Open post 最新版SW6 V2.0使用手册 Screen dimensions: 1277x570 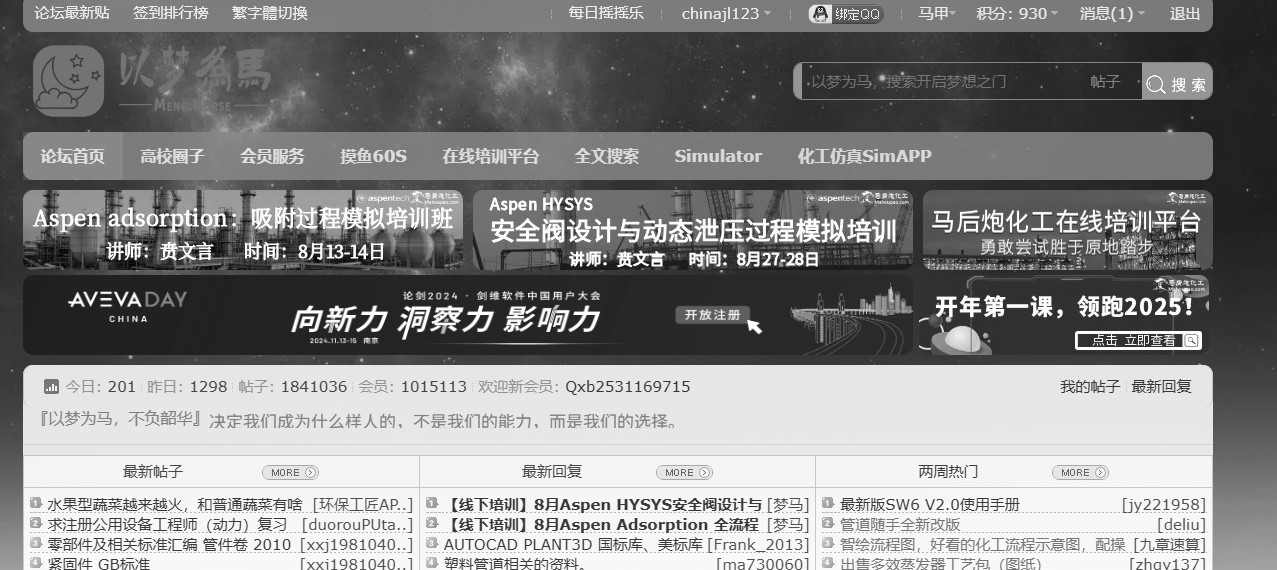(930, 505)
